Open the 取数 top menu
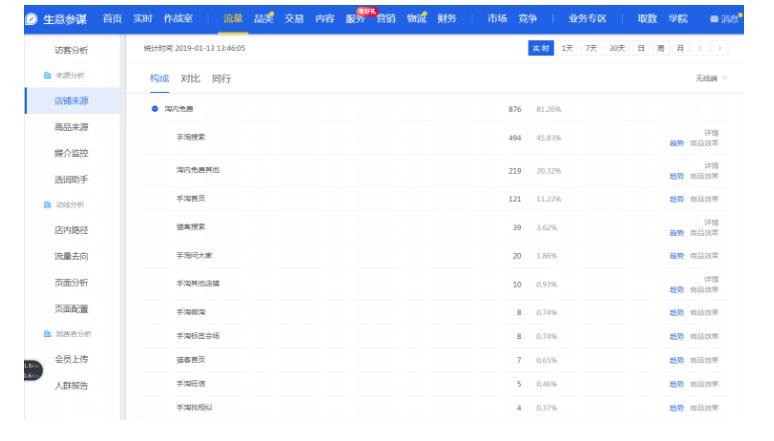 647,18
